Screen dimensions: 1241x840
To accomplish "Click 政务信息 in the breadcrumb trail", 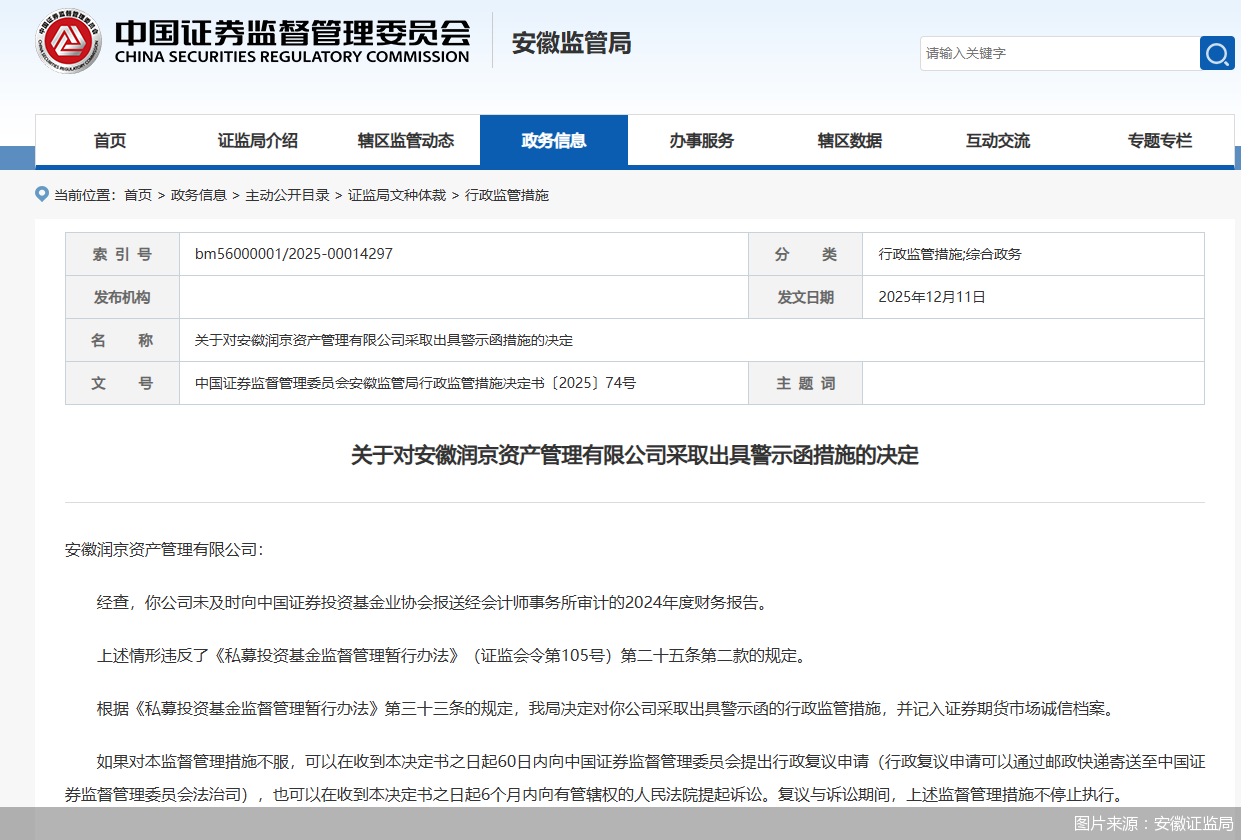I will coord(199,195).
